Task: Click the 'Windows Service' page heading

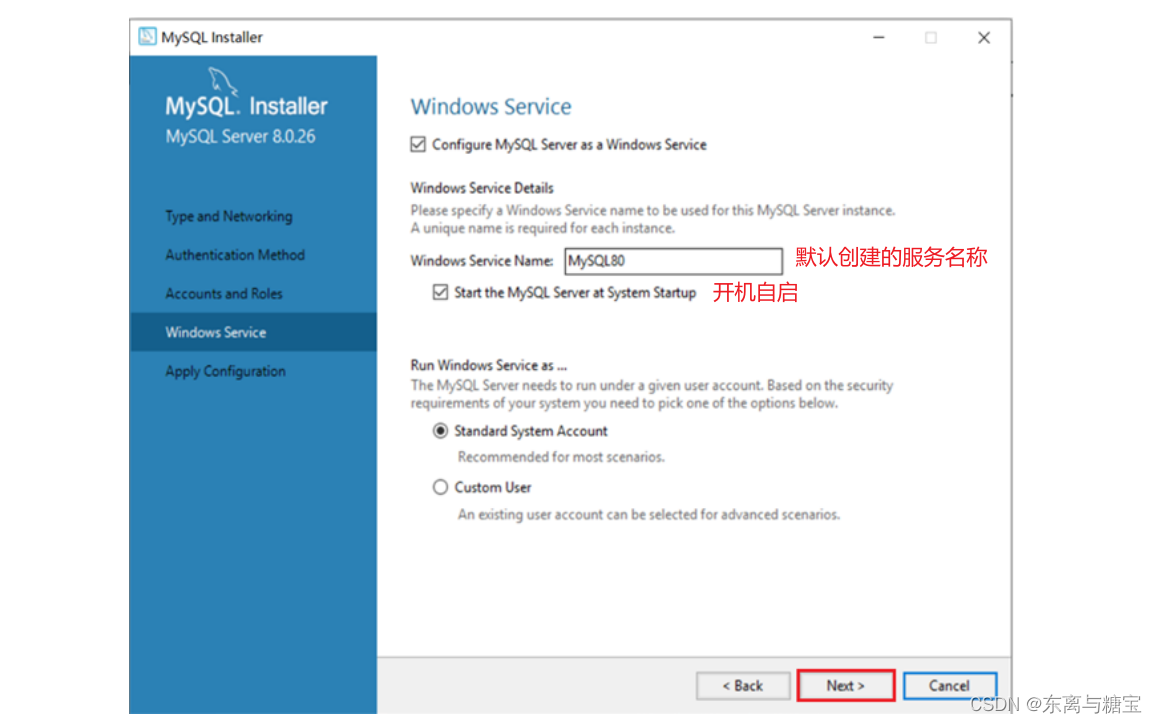Action: 491,106
